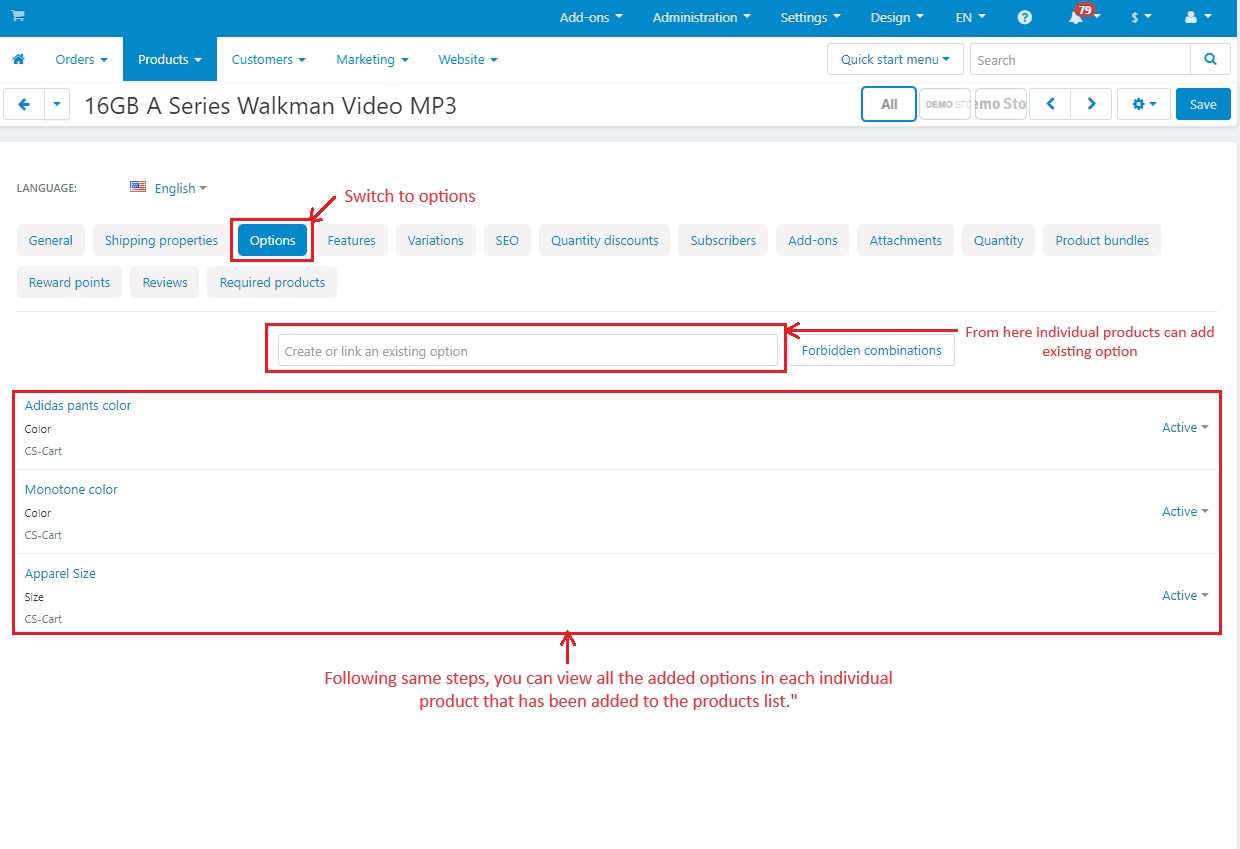Click the search magnifier button

point(1210,59)
